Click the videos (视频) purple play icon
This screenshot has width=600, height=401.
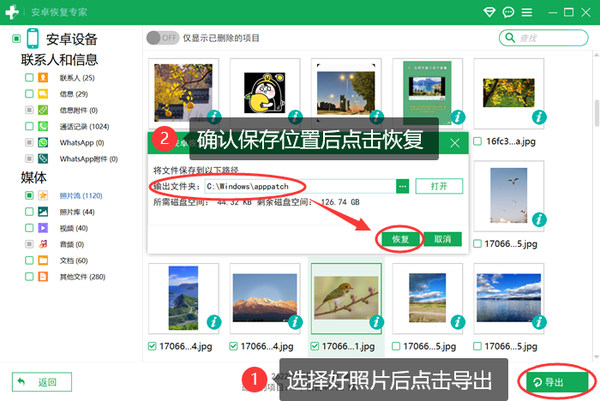point(43,228)
